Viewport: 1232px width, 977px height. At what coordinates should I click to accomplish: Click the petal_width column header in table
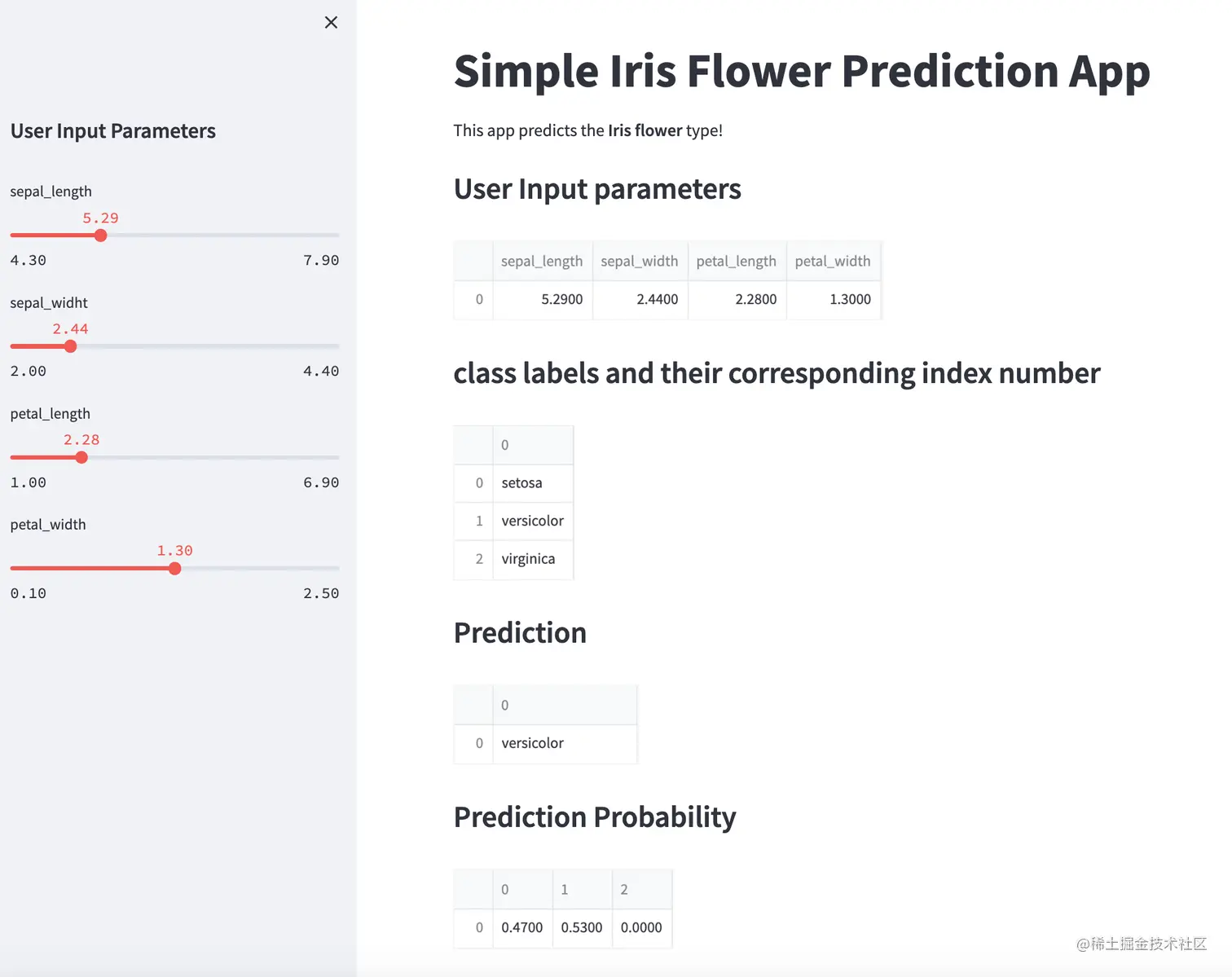point(833,261)
